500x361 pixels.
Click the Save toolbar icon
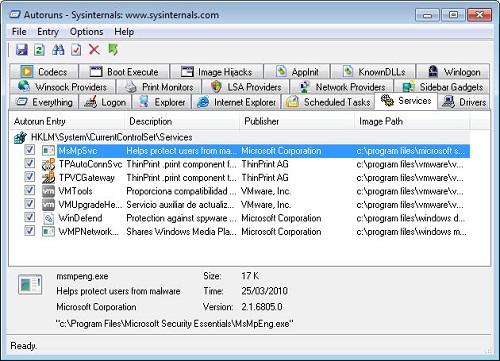point(22,50)
